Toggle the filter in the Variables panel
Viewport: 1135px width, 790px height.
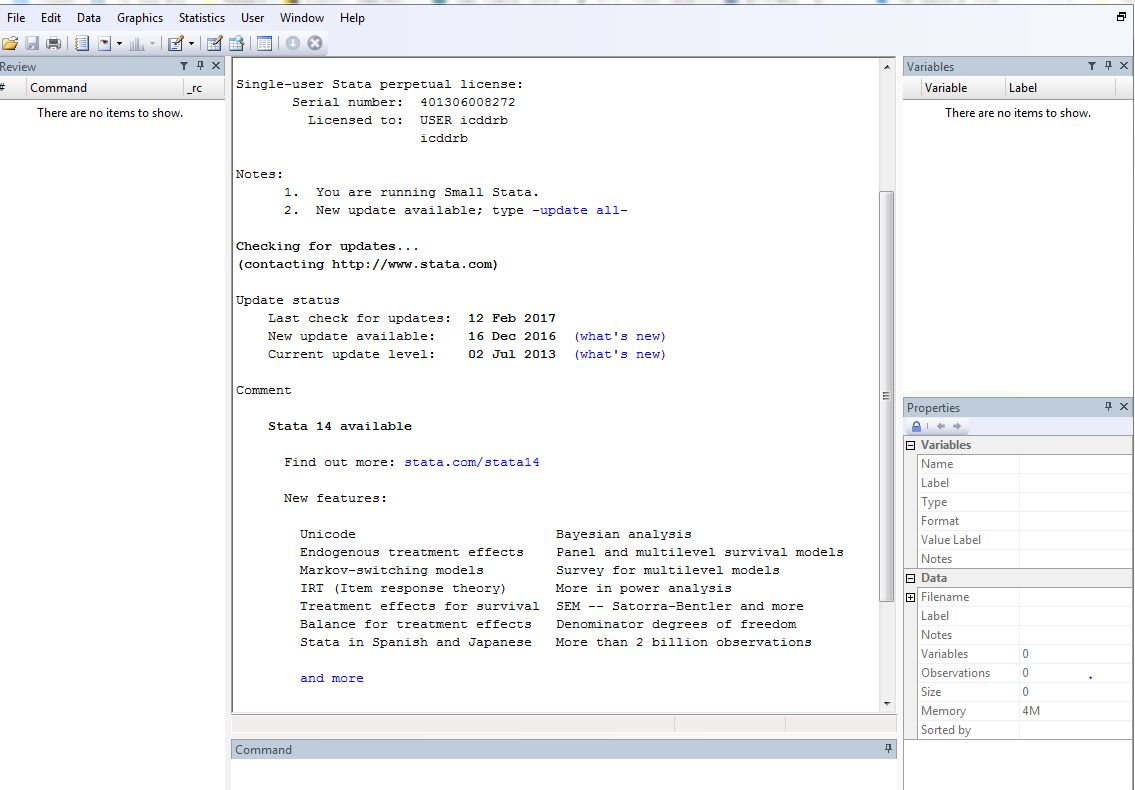[1091, 66]
